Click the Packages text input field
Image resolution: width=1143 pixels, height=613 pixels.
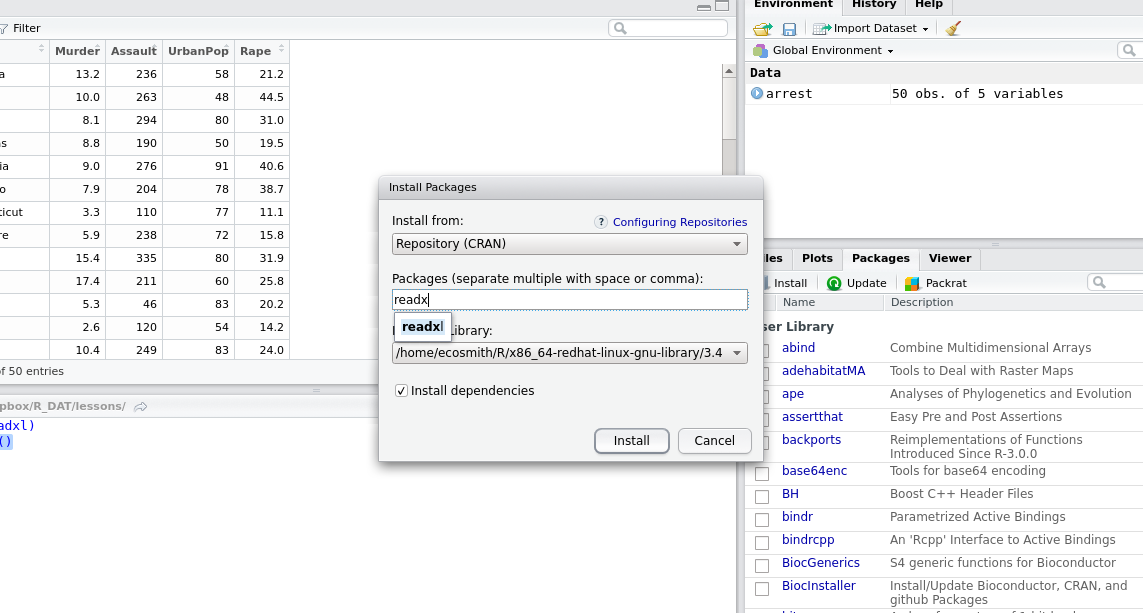pyautogui.click(x=569, y=300)
